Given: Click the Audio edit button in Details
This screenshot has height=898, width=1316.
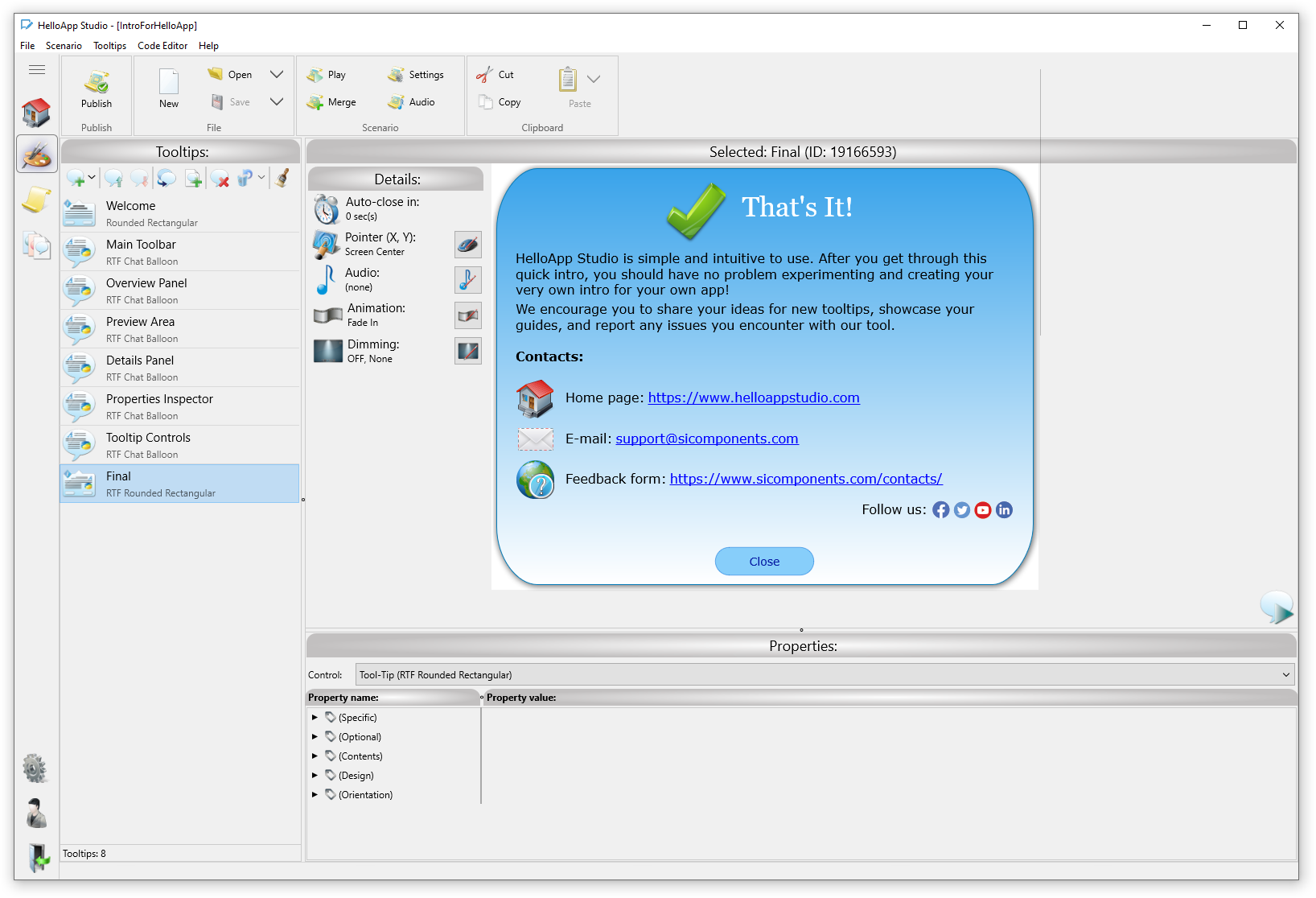Looking at the screenshot, I should pos(468,280).
